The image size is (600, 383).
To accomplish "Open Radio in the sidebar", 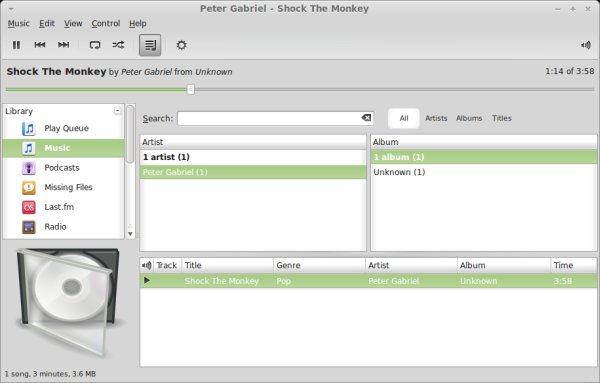I will [64, 227].
